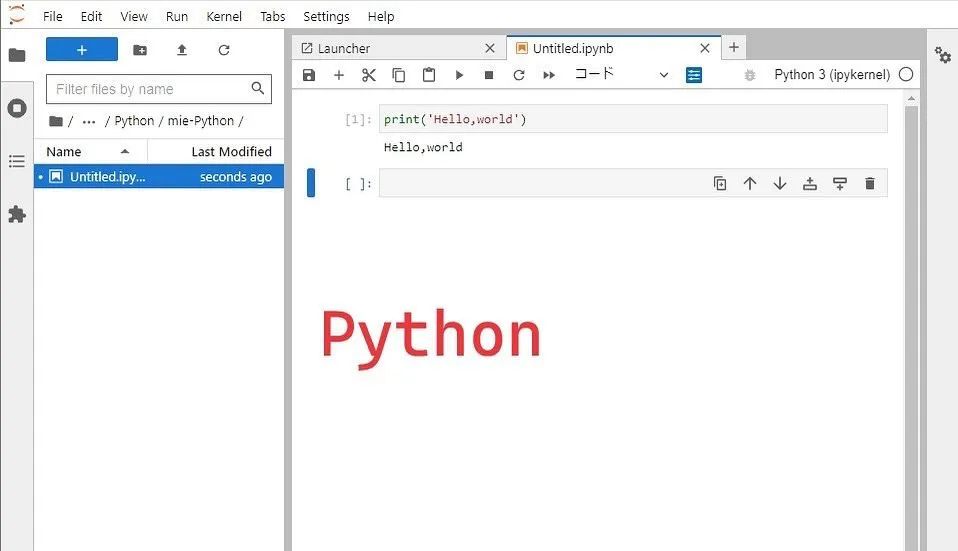The image size is (958, 551).
Task: Sort files by Last Modified column
Action: [x=216, y=151]
